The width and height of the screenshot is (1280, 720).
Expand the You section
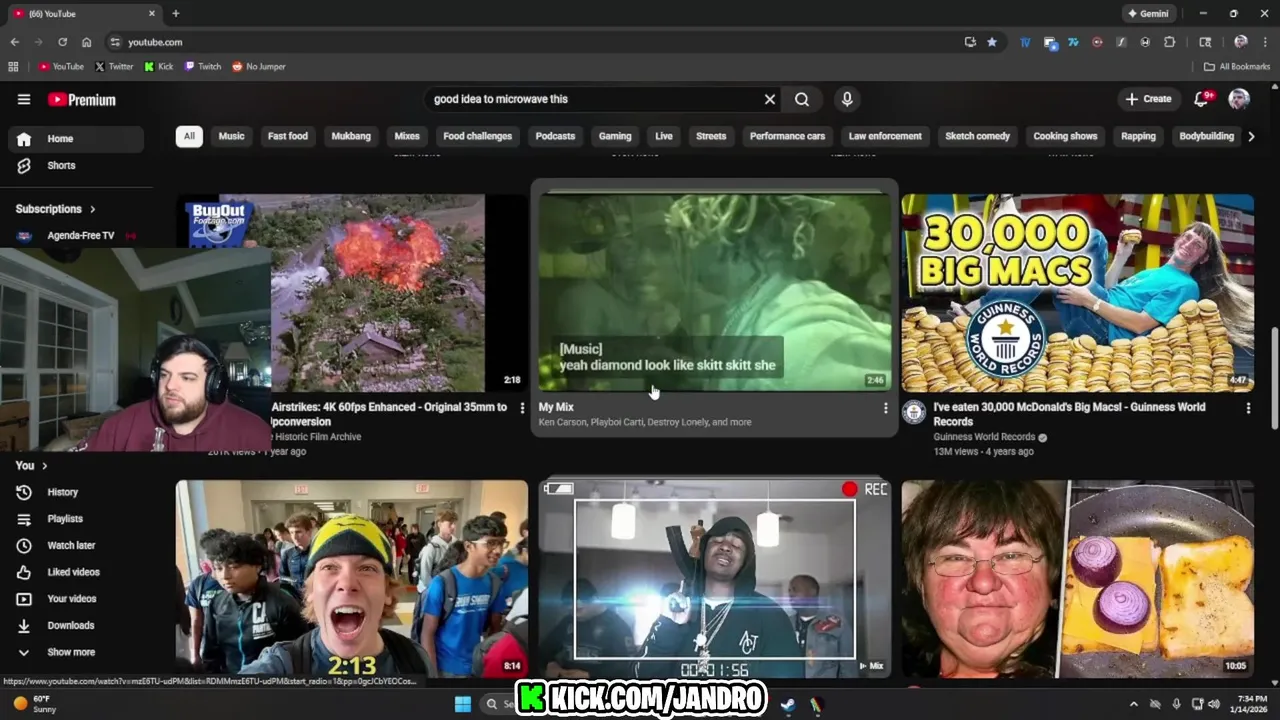point(32,465)
